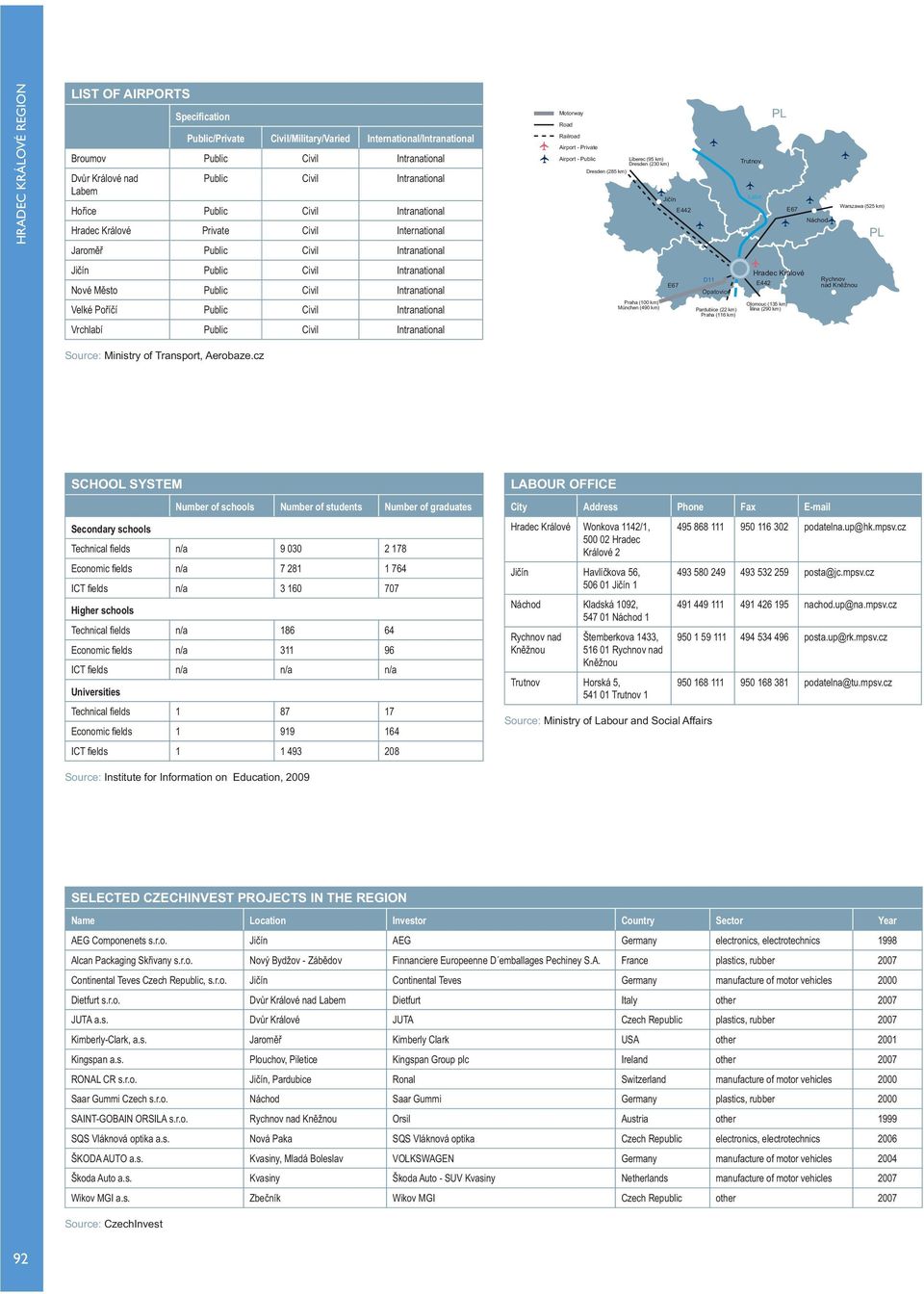
Task: Open the posta@rk.mpsv.cz email address
Action: 845,637
